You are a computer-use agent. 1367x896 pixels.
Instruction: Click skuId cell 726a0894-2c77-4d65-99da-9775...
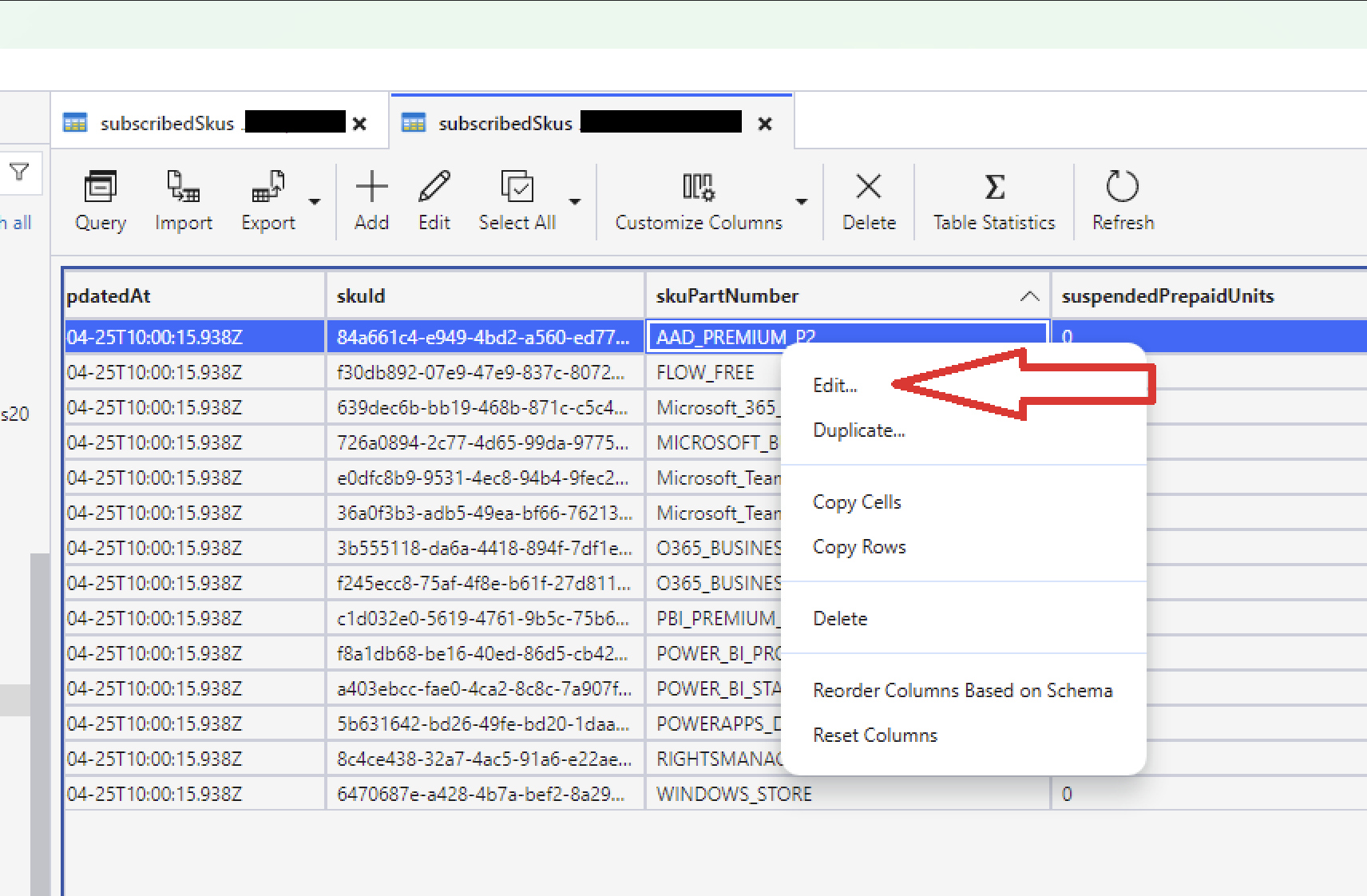pyautogui.click(x=485, y=442)
